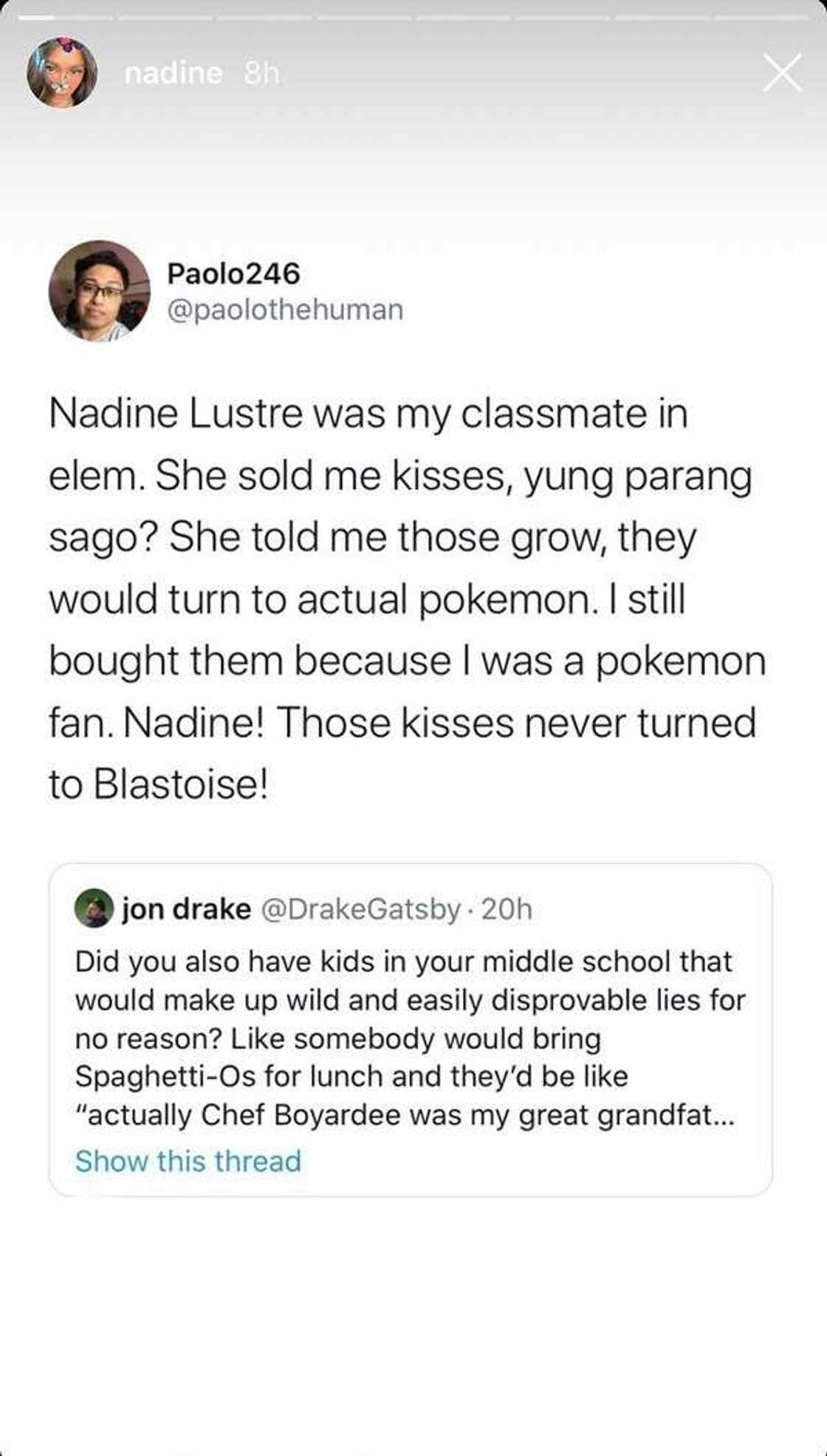Open the Show this thread link
Image resolution: width=827 pixels, height=1456 pixels.
click(x=186, y=1160)
